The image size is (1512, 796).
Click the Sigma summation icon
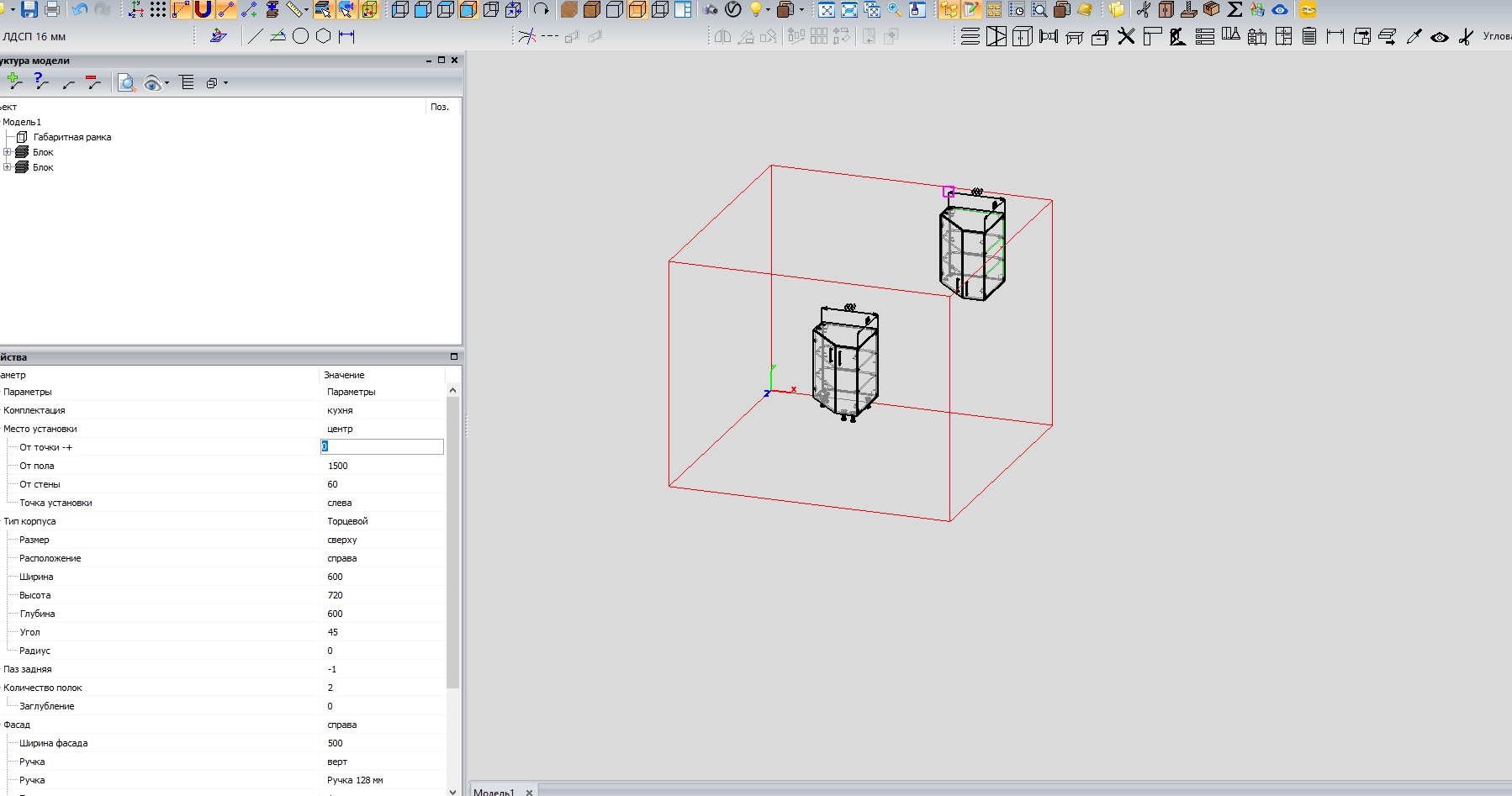pos(1234,10)
